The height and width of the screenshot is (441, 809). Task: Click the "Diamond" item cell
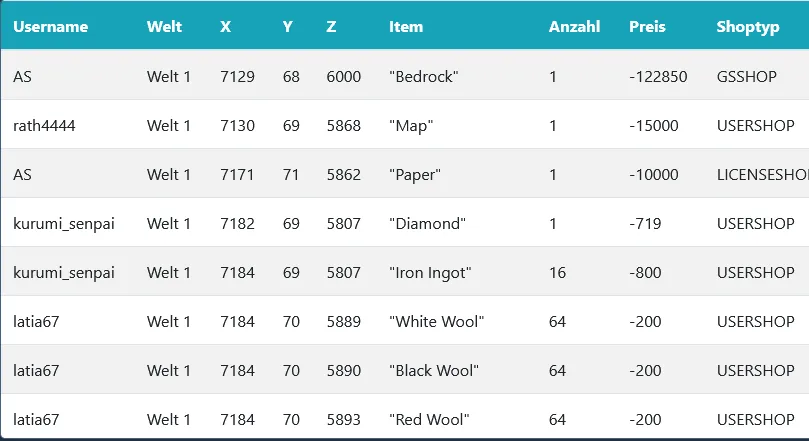(x=427, y=223)
